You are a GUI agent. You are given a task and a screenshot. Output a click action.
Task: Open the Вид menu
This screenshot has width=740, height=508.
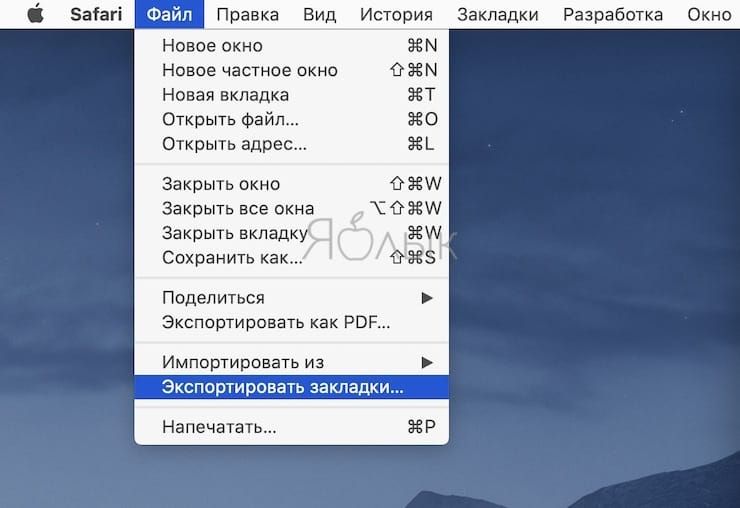pyautogui.click(x=320, y=15)
